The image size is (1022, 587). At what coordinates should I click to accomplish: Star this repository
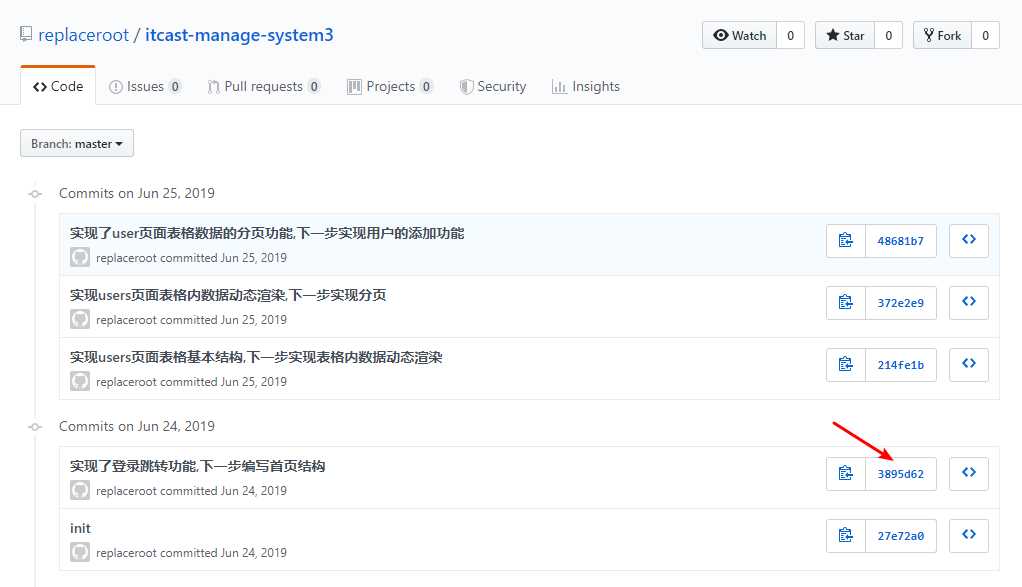845,35
